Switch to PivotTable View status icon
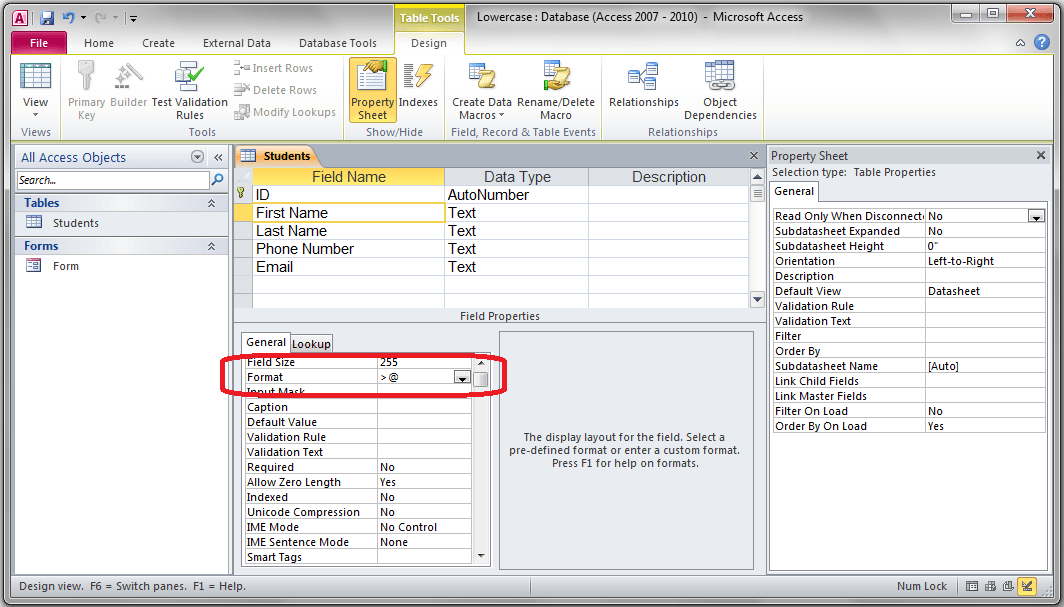This screenshot has height=607, width=1064. pos(990,586)
